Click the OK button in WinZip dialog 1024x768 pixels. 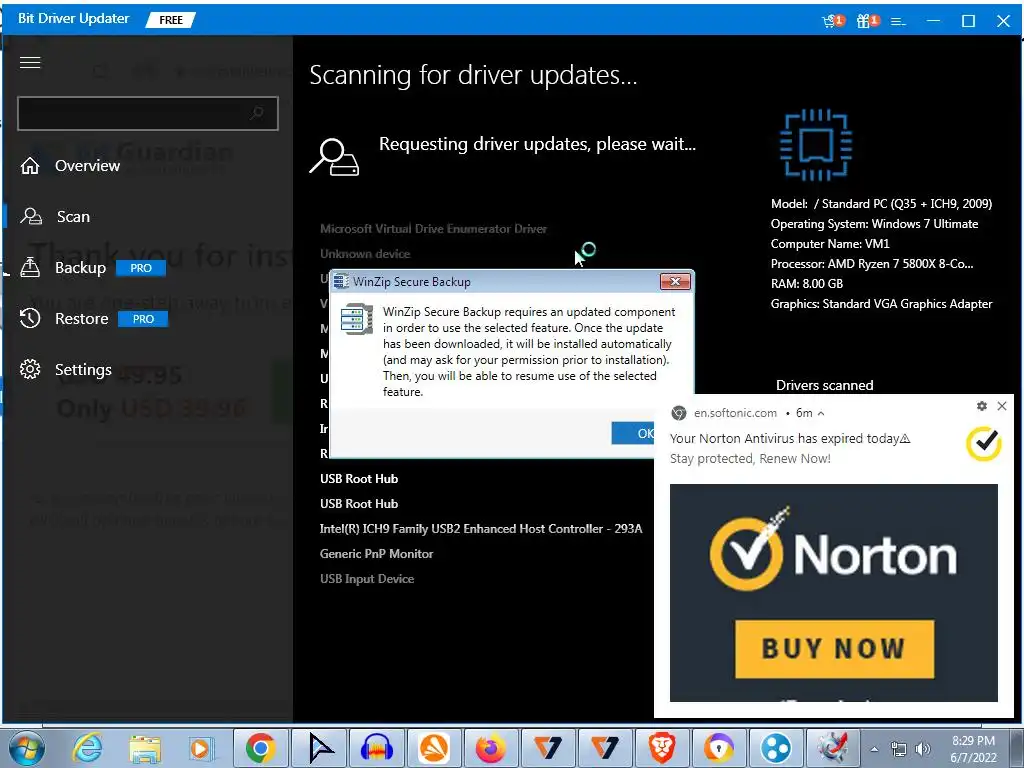point(633,433)
